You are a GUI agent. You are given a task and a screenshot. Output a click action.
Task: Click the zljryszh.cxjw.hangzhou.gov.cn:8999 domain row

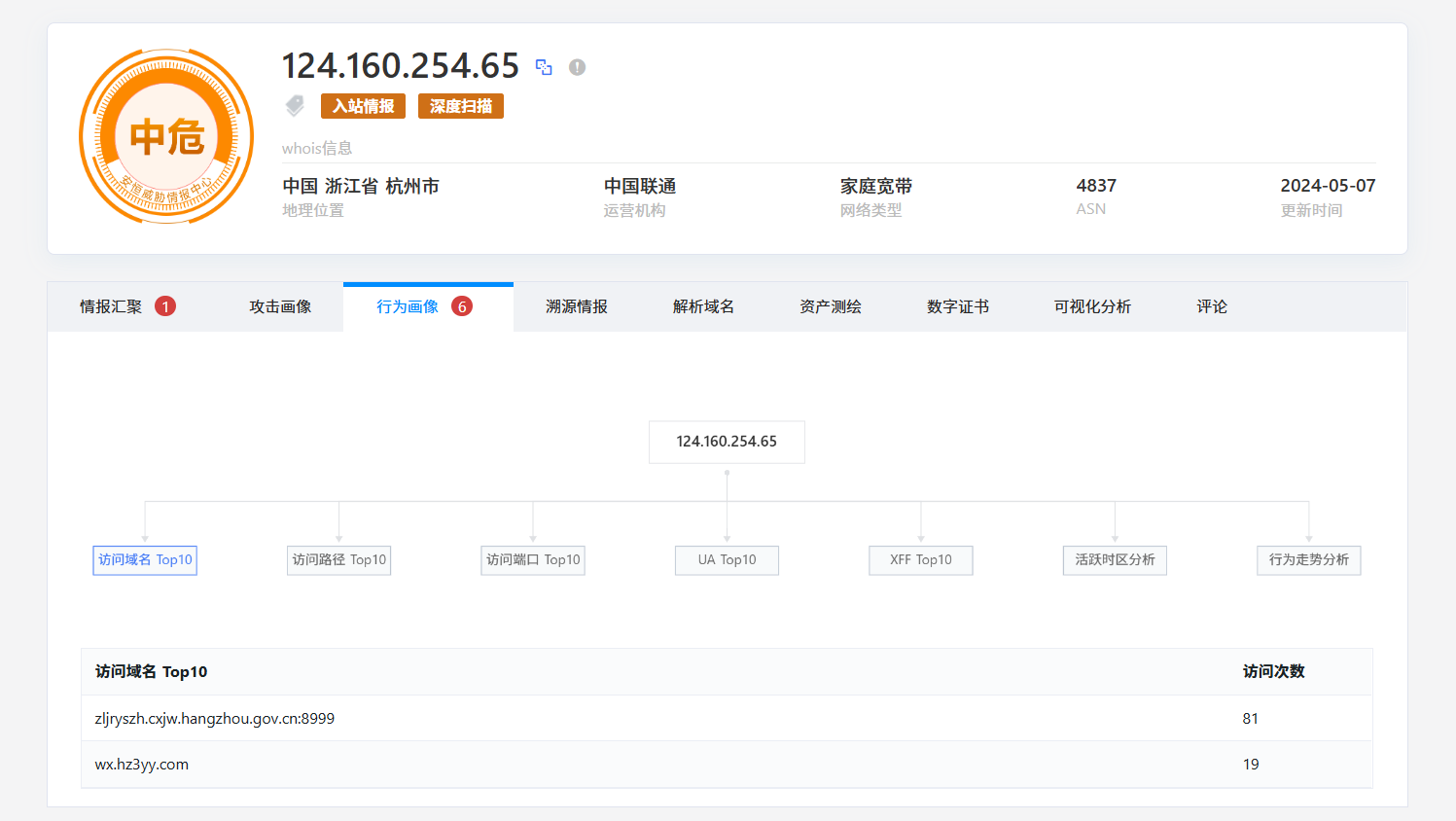tap(215, 719)
